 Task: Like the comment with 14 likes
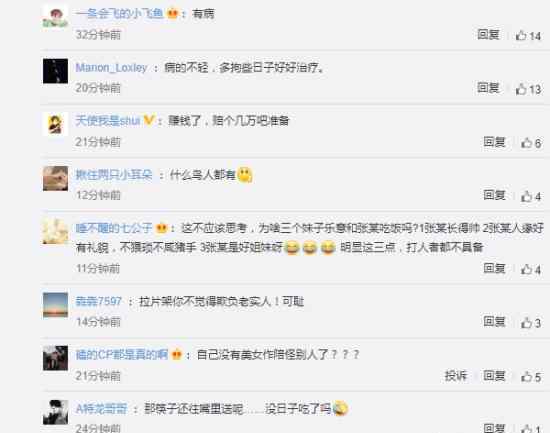tap(528, 35)
